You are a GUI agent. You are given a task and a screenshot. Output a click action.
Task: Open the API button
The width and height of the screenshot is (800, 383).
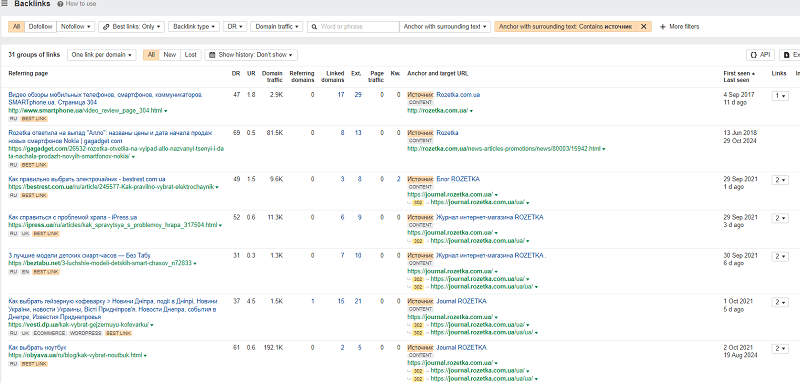point(760,55)
